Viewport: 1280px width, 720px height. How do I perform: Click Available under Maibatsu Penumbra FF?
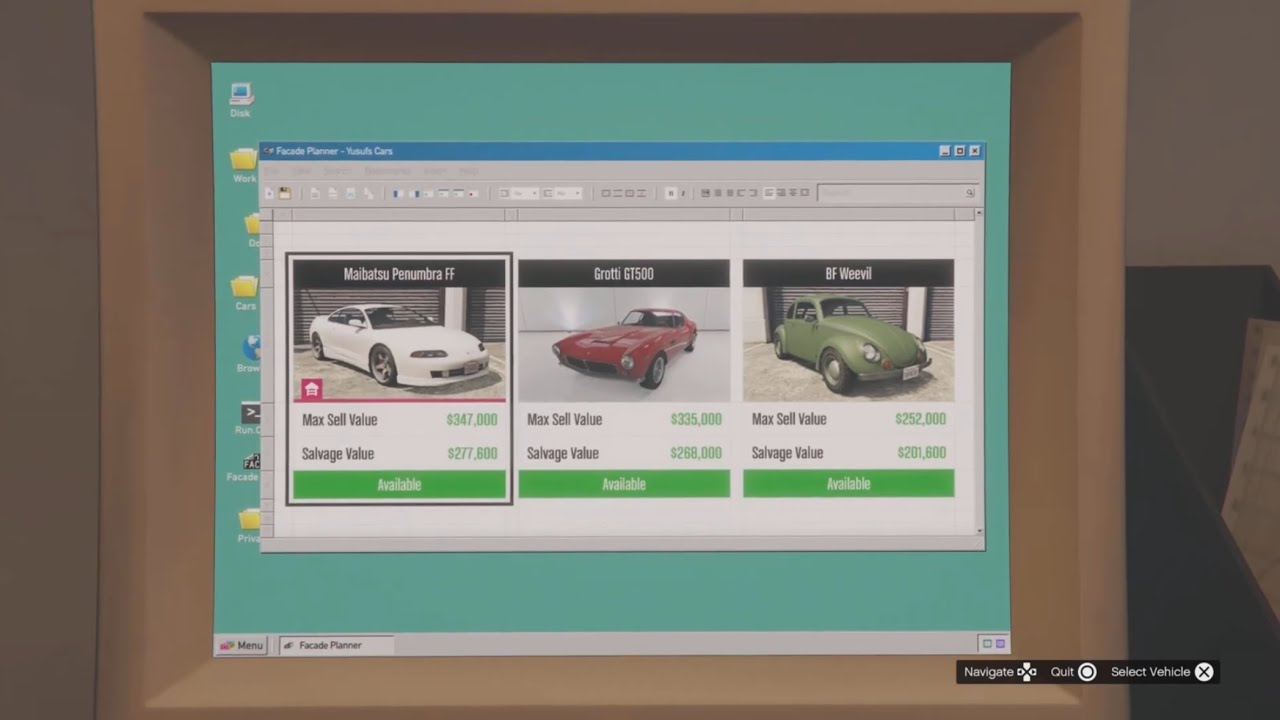pyautogui.click(x=399, y=485)
